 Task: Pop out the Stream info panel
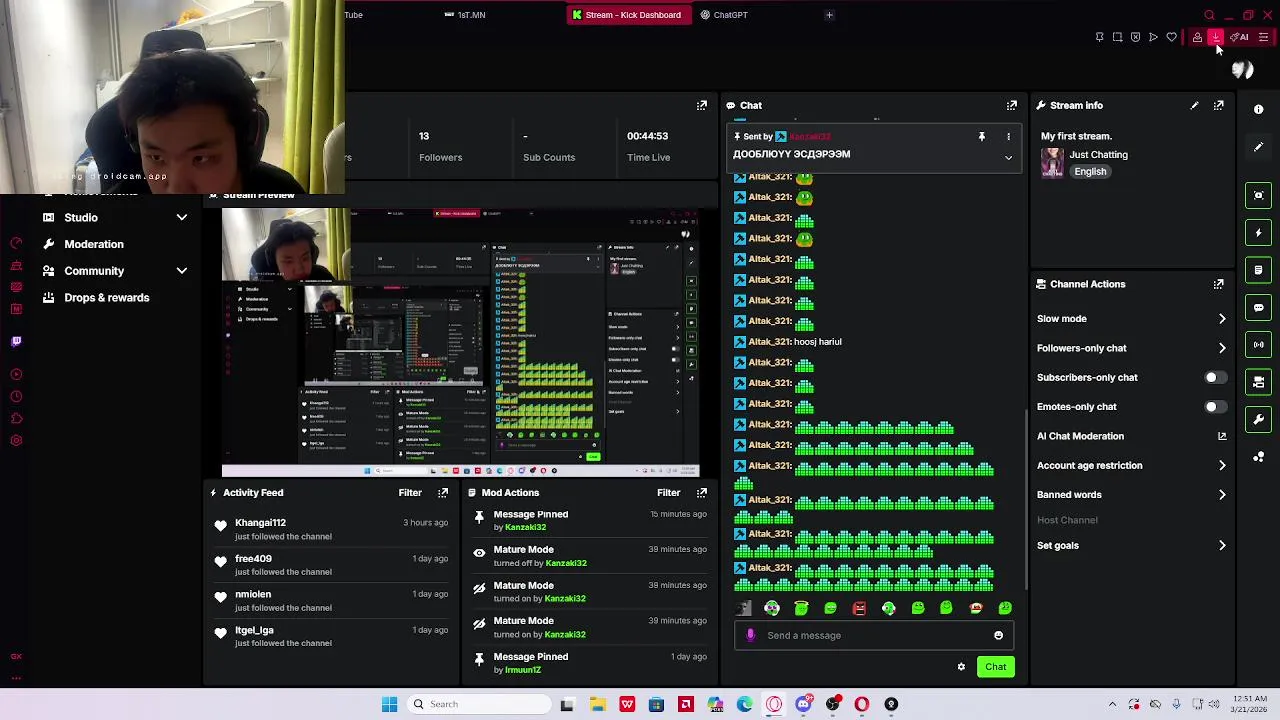coord(1219,105)
